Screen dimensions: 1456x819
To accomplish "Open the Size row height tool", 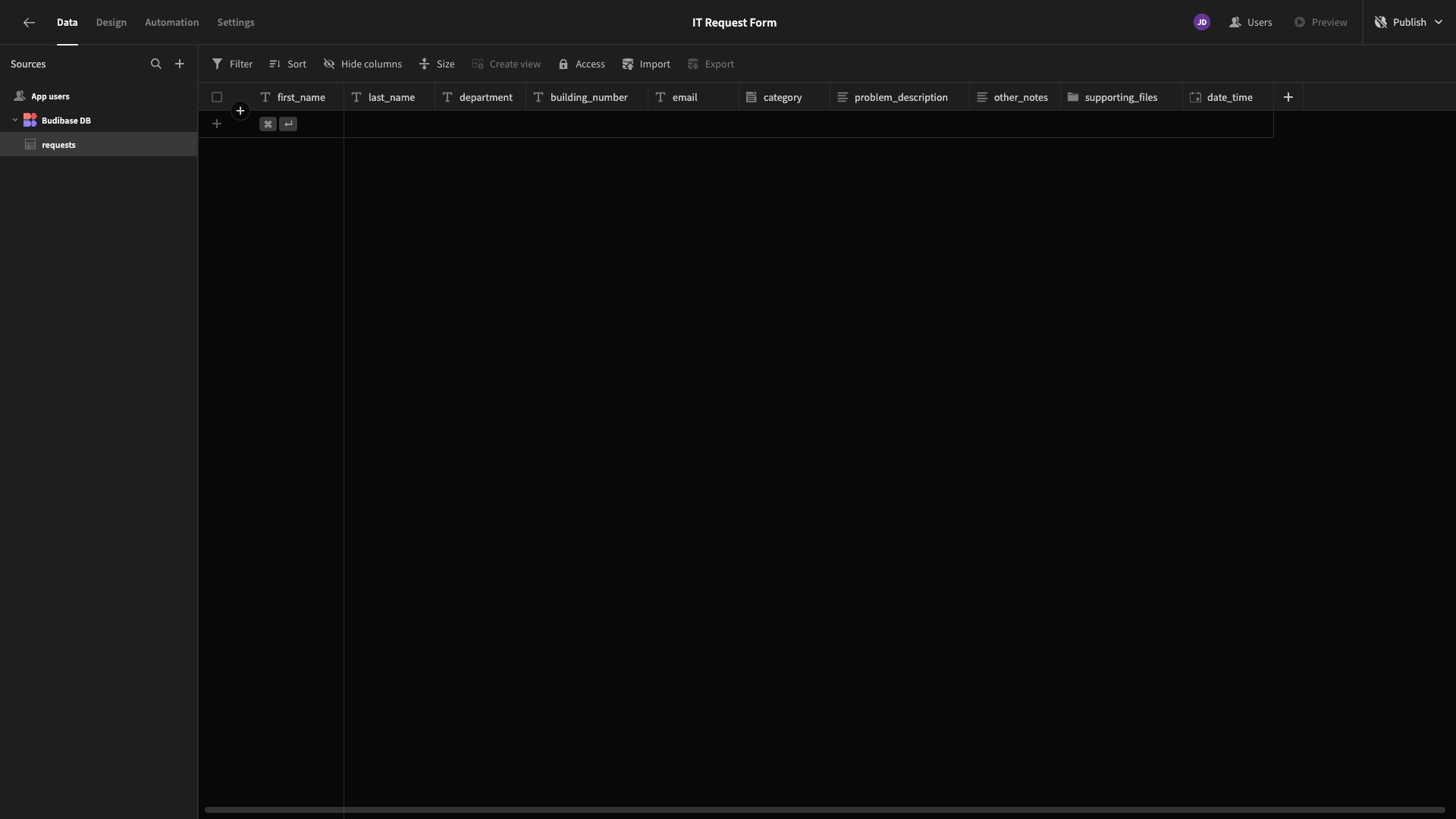I will (437, 64).
